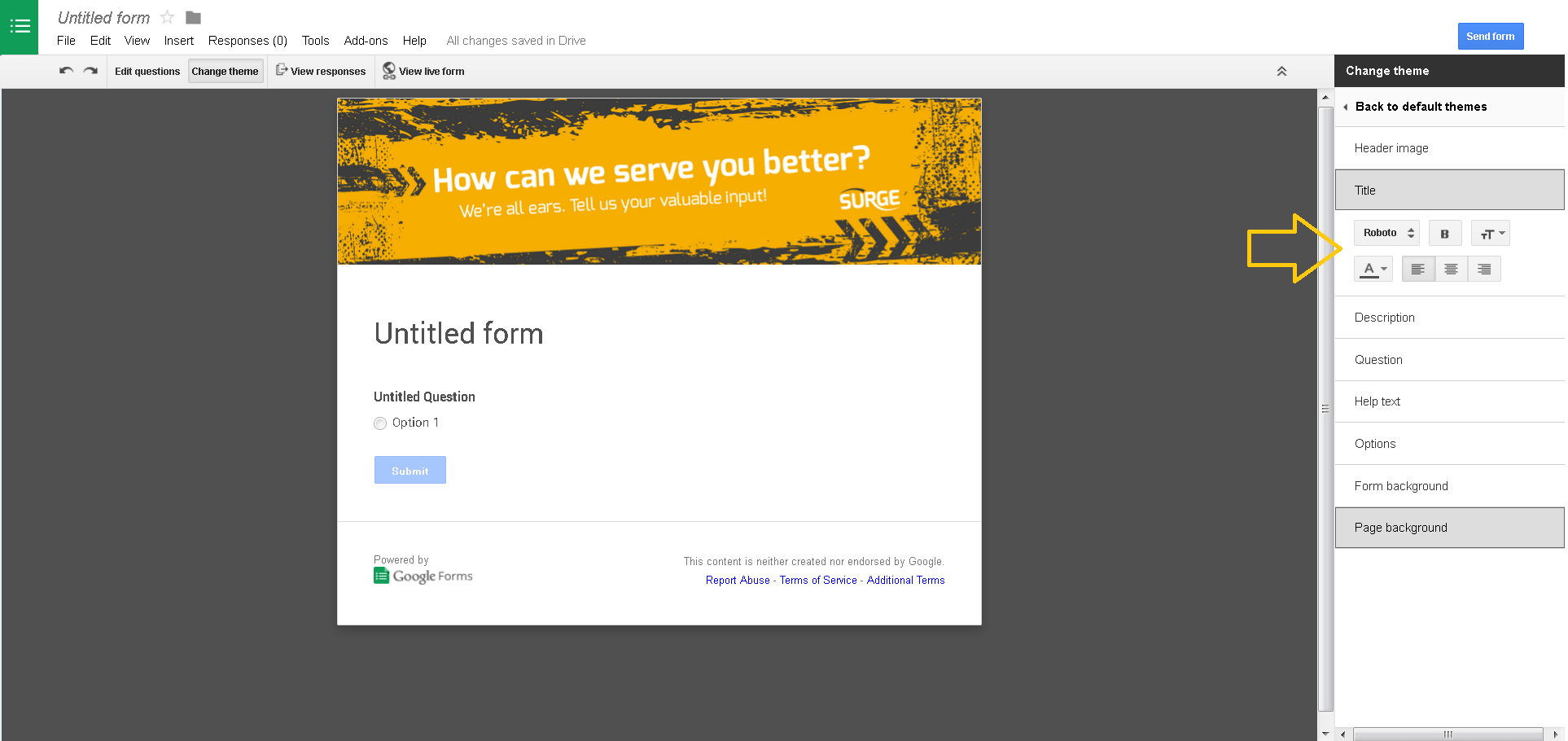Click the Untitled Question label
The image size is (1568, 741).
[424, 397]
